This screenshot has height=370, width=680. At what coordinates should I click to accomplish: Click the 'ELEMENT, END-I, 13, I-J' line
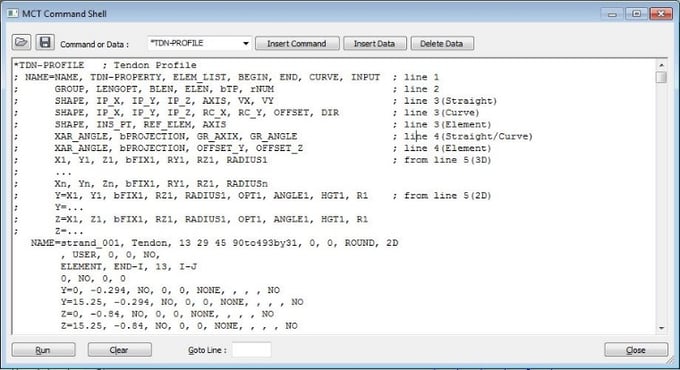(x=129, y=266)
